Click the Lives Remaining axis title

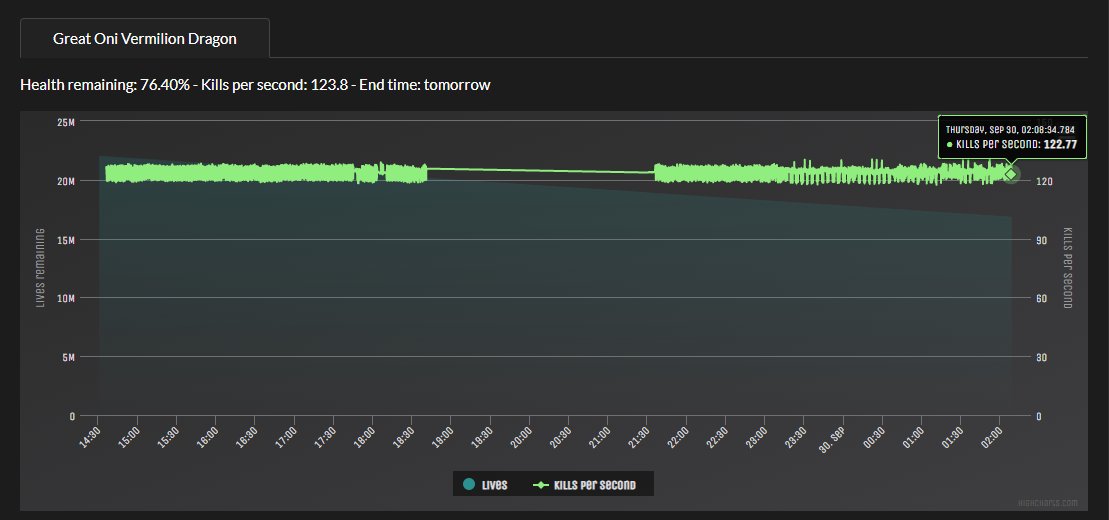click(40, 268)
